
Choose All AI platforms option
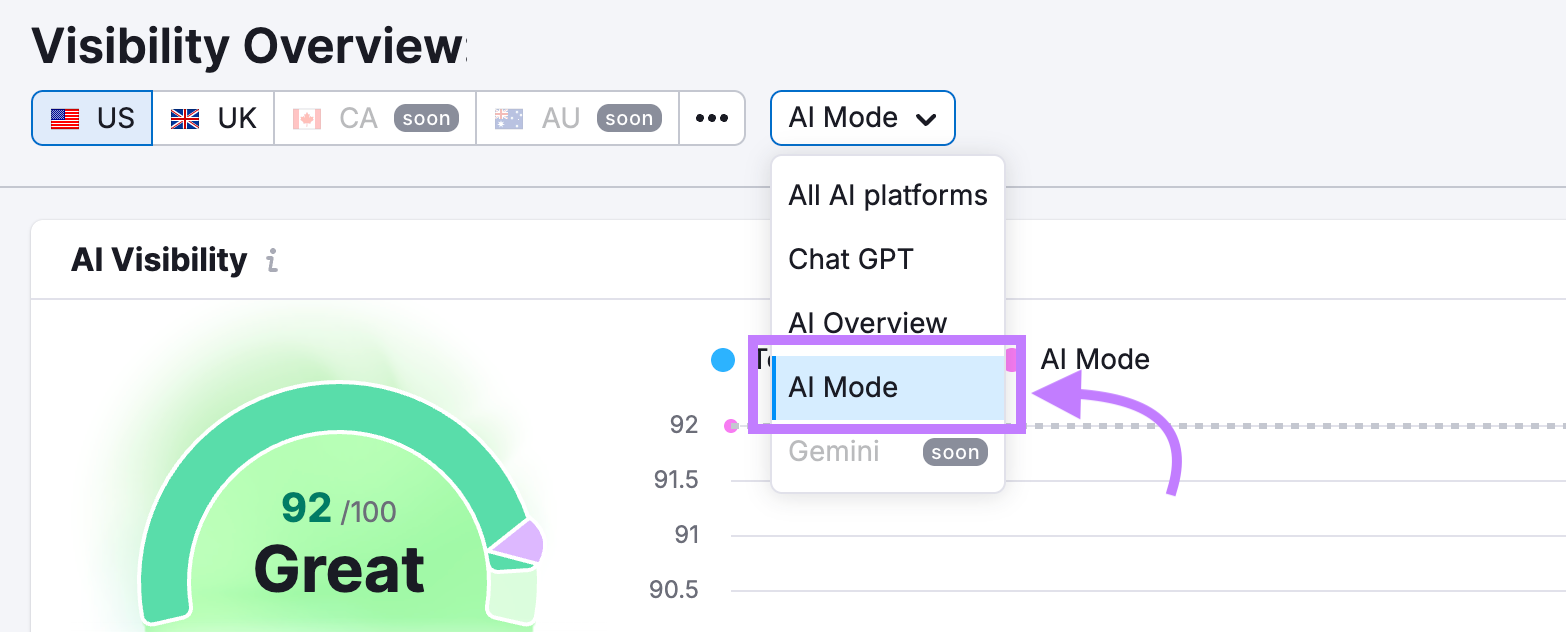click(x=887, y=195)
